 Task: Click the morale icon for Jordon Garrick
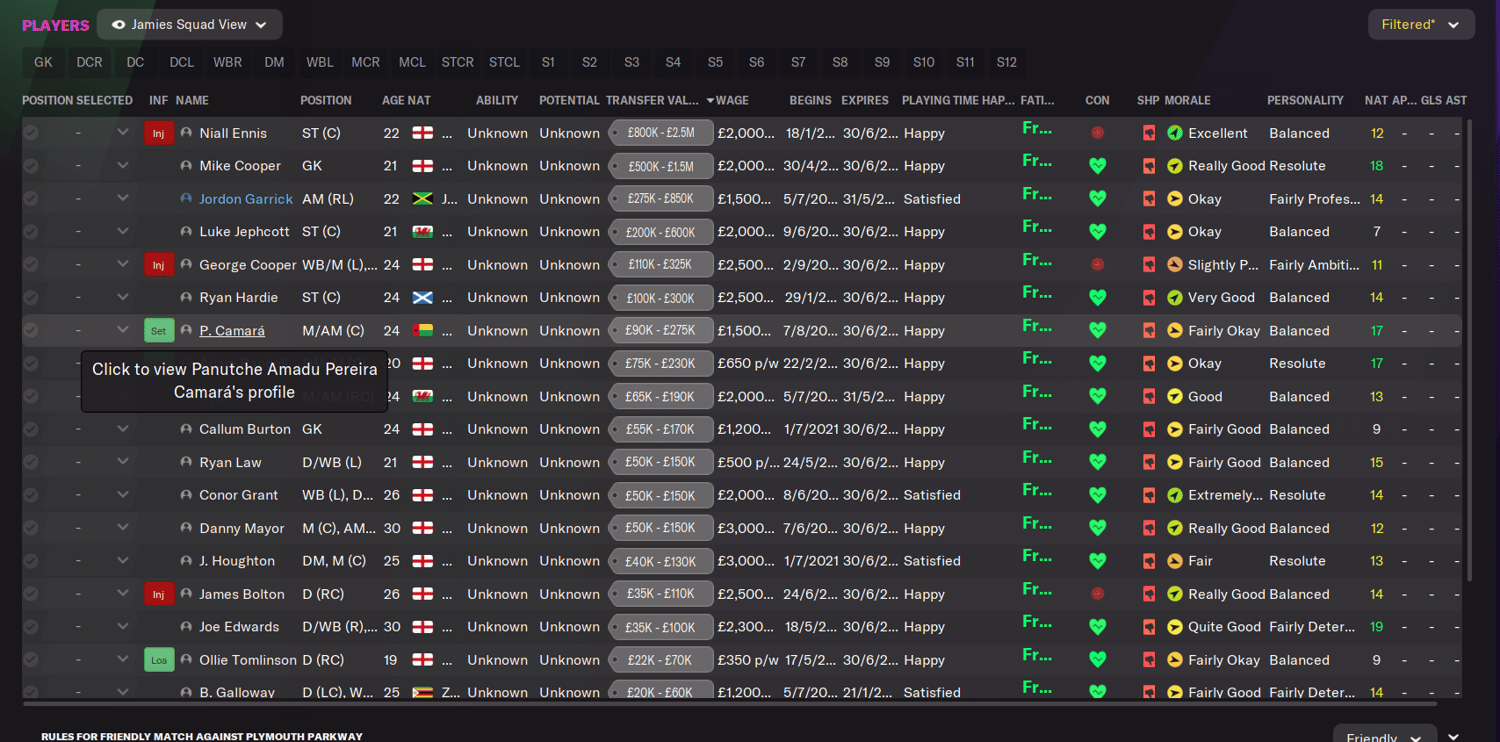pyautogui.click(x=1175, y=199)
